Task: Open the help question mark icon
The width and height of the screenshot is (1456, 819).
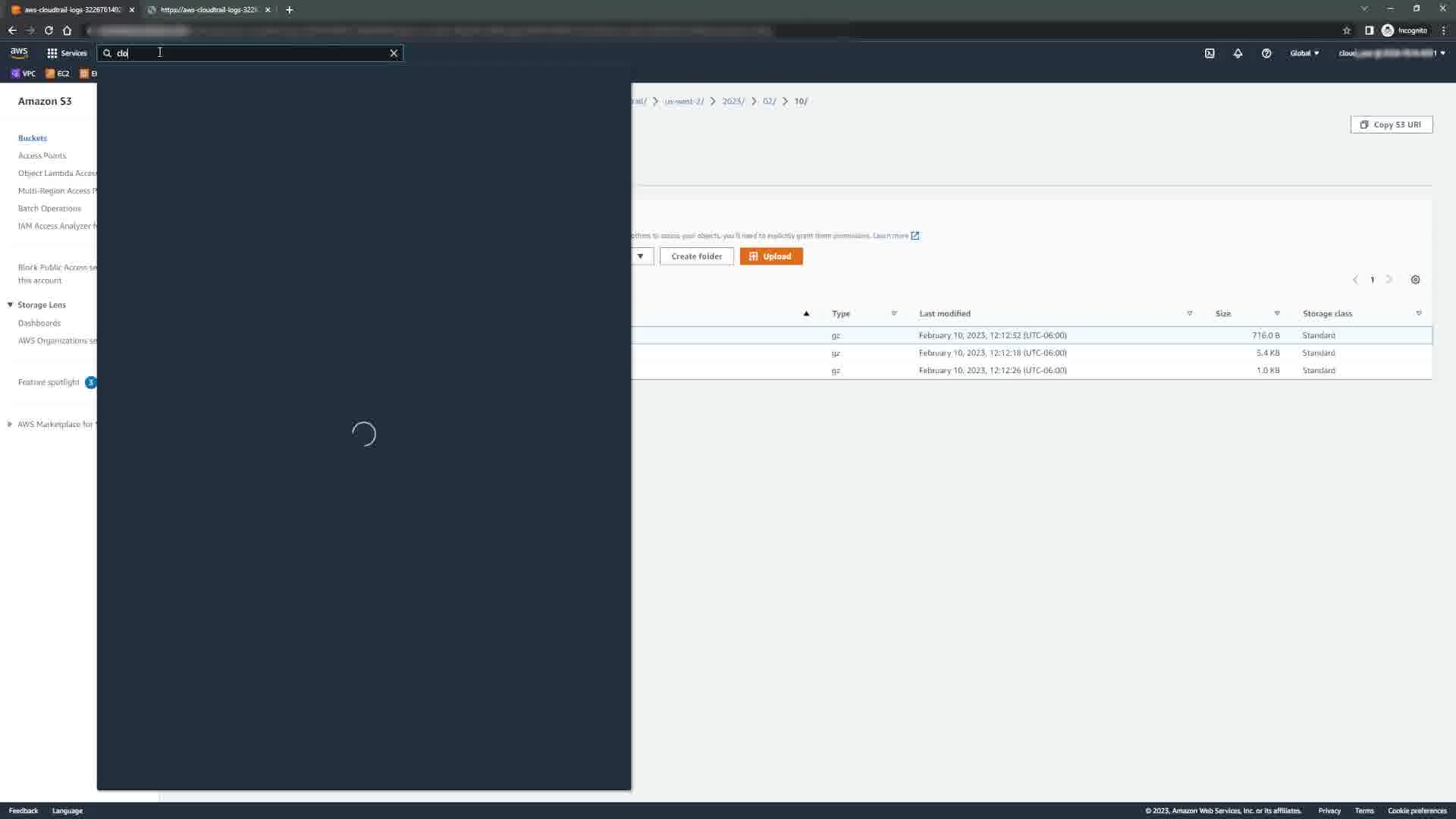Action: [1266, 53]
